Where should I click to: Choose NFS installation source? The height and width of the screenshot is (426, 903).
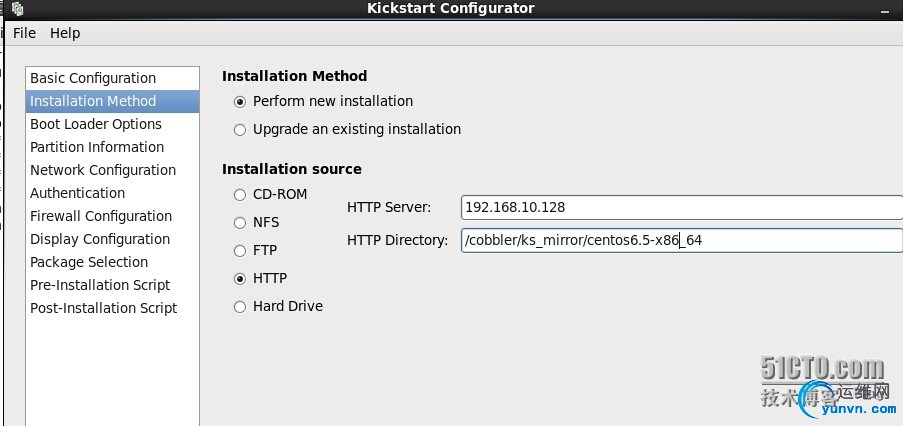pos(239,223)
